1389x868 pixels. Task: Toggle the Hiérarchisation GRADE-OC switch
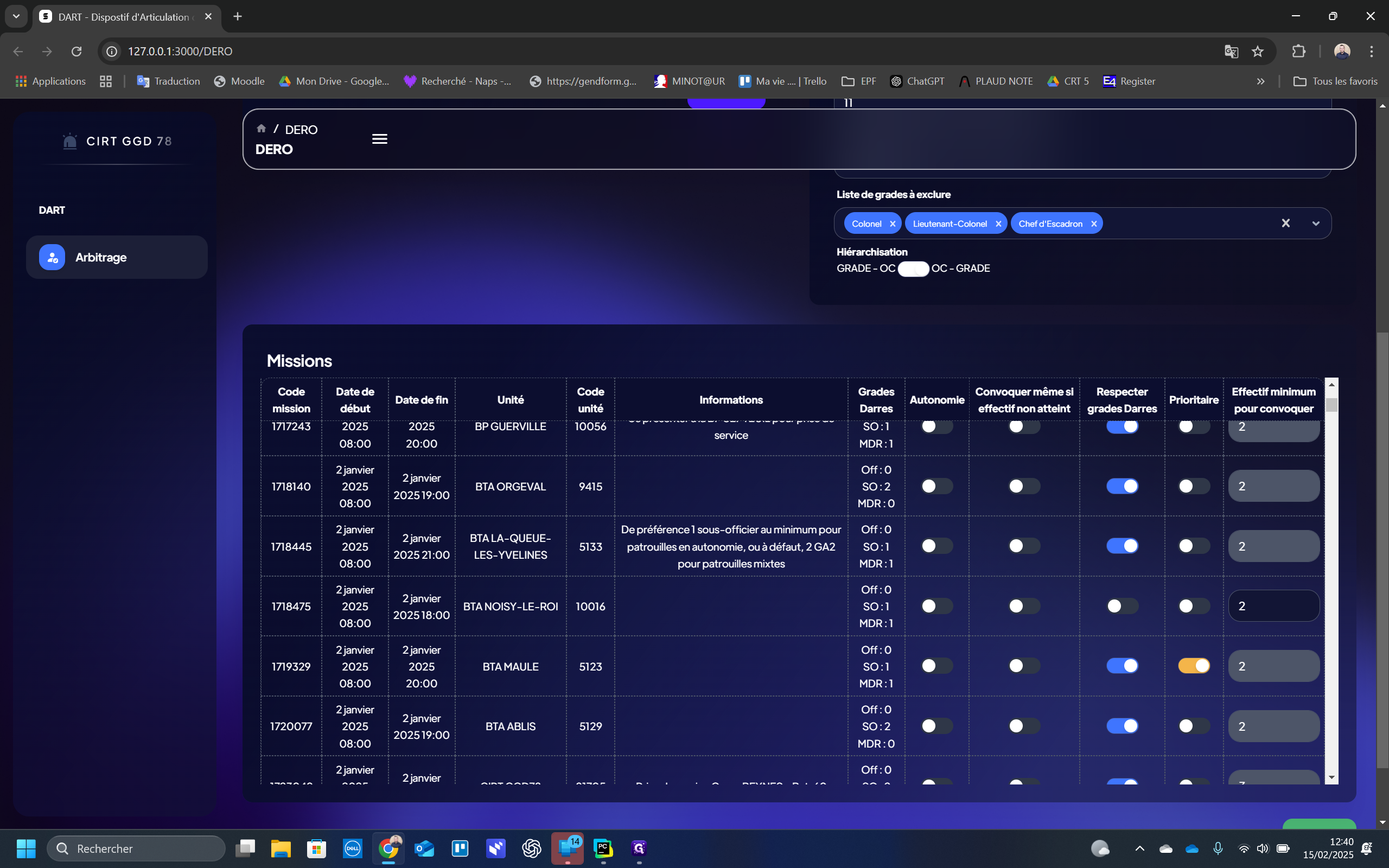(x=913, y=269)
